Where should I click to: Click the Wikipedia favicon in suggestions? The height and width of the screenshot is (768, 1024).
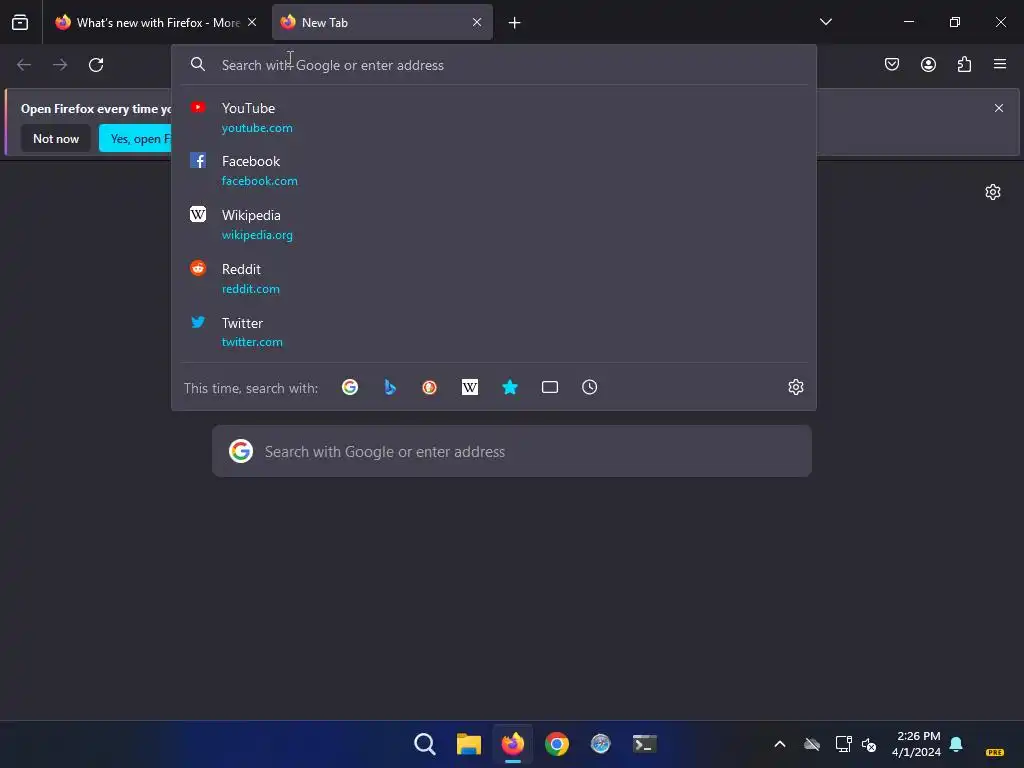(198, 214)
